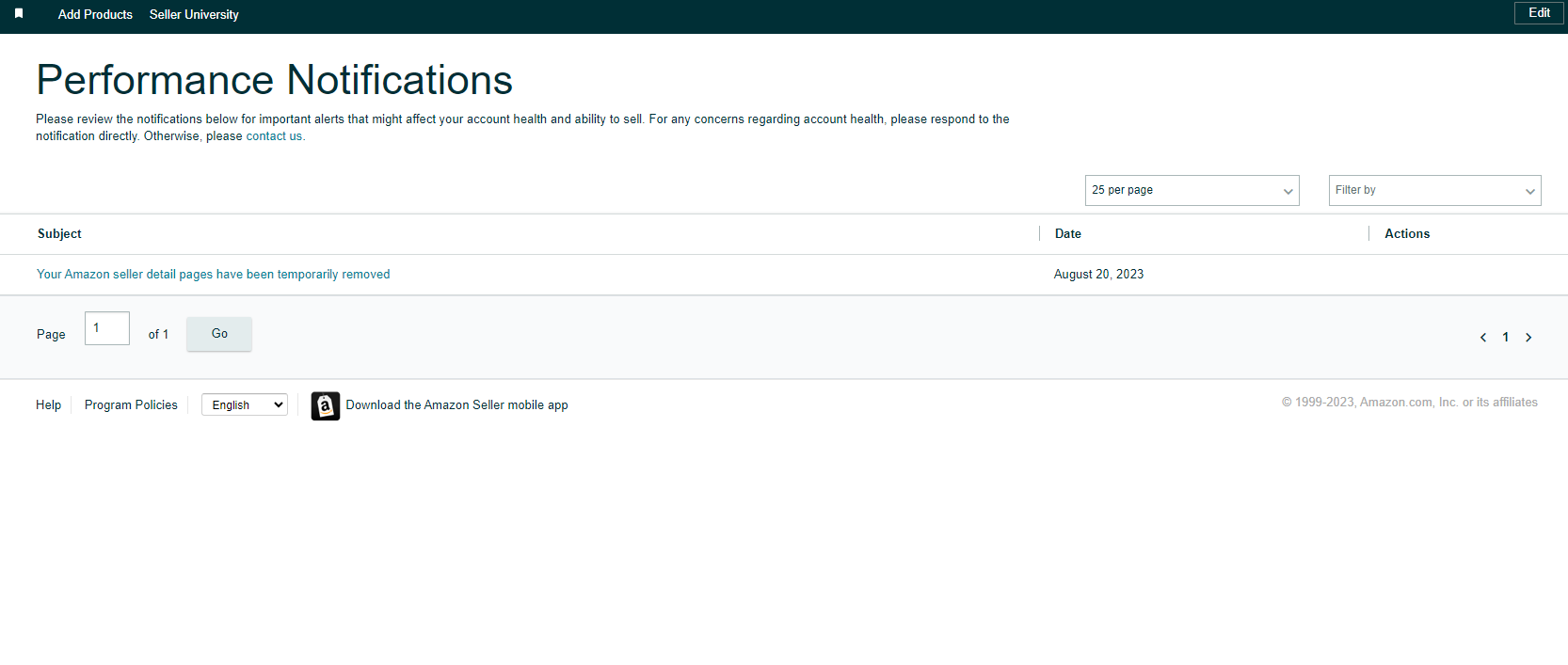Open the Add Products link

tap(95, 14)
